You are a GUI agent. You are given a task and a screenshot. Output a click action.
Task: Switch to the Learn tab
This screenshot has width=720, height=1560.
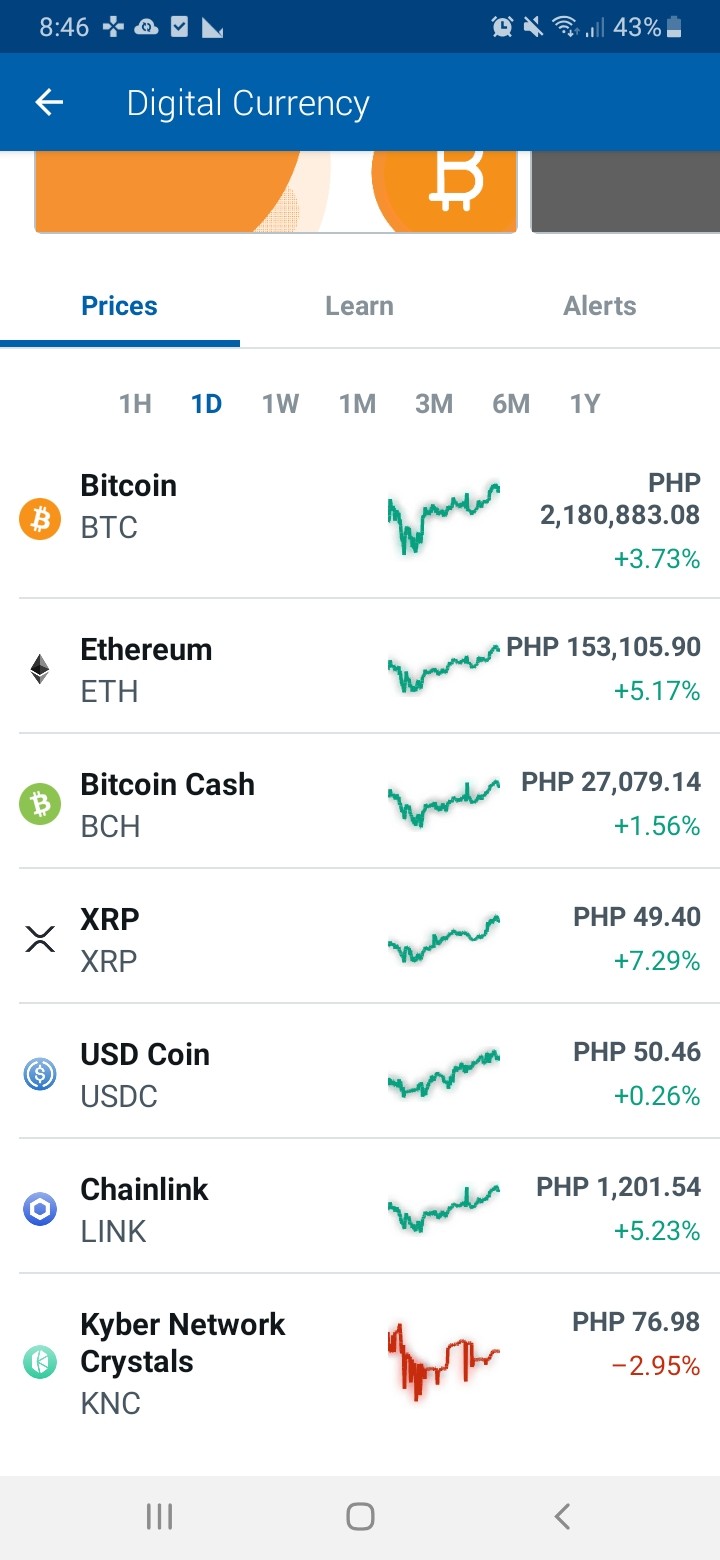coord(359,306)
